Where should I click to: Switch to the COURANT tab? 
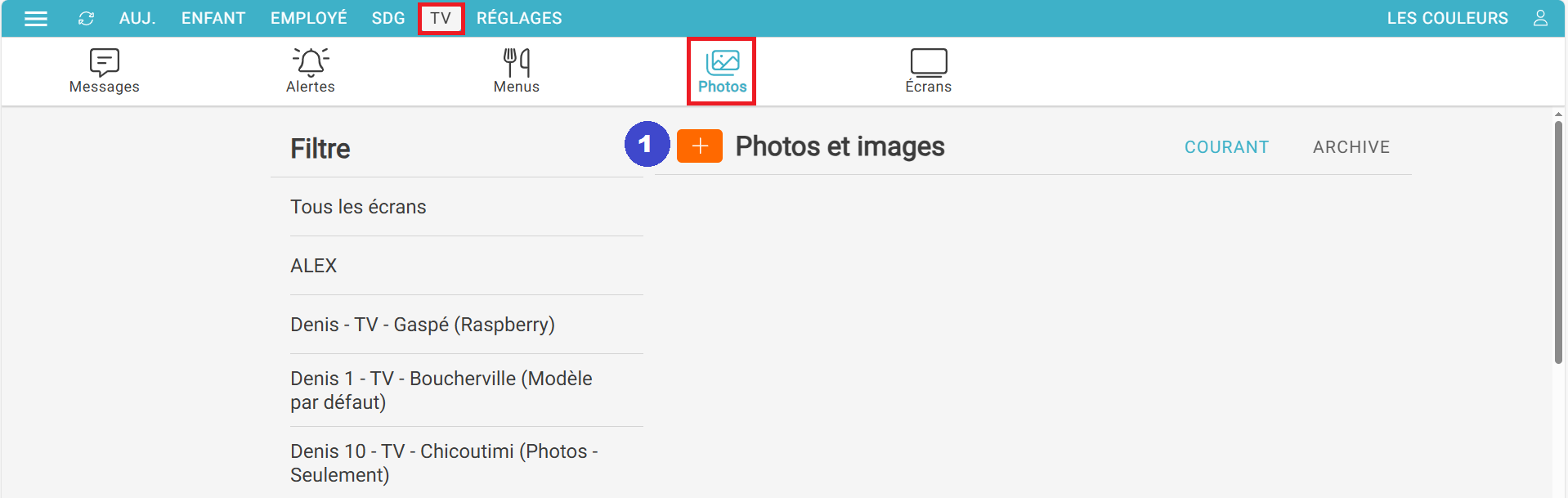(x=1226, y=147)
